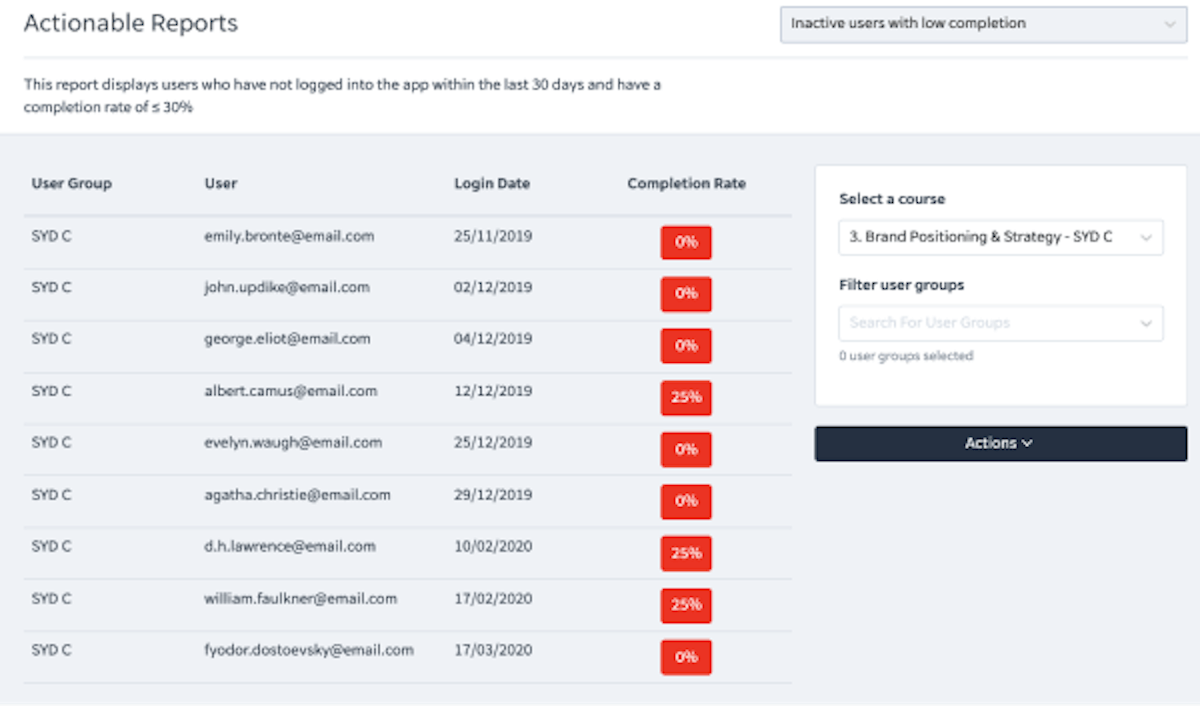Click login date 29/12/2019
The image size is (1200, 706).
point(493,494)
